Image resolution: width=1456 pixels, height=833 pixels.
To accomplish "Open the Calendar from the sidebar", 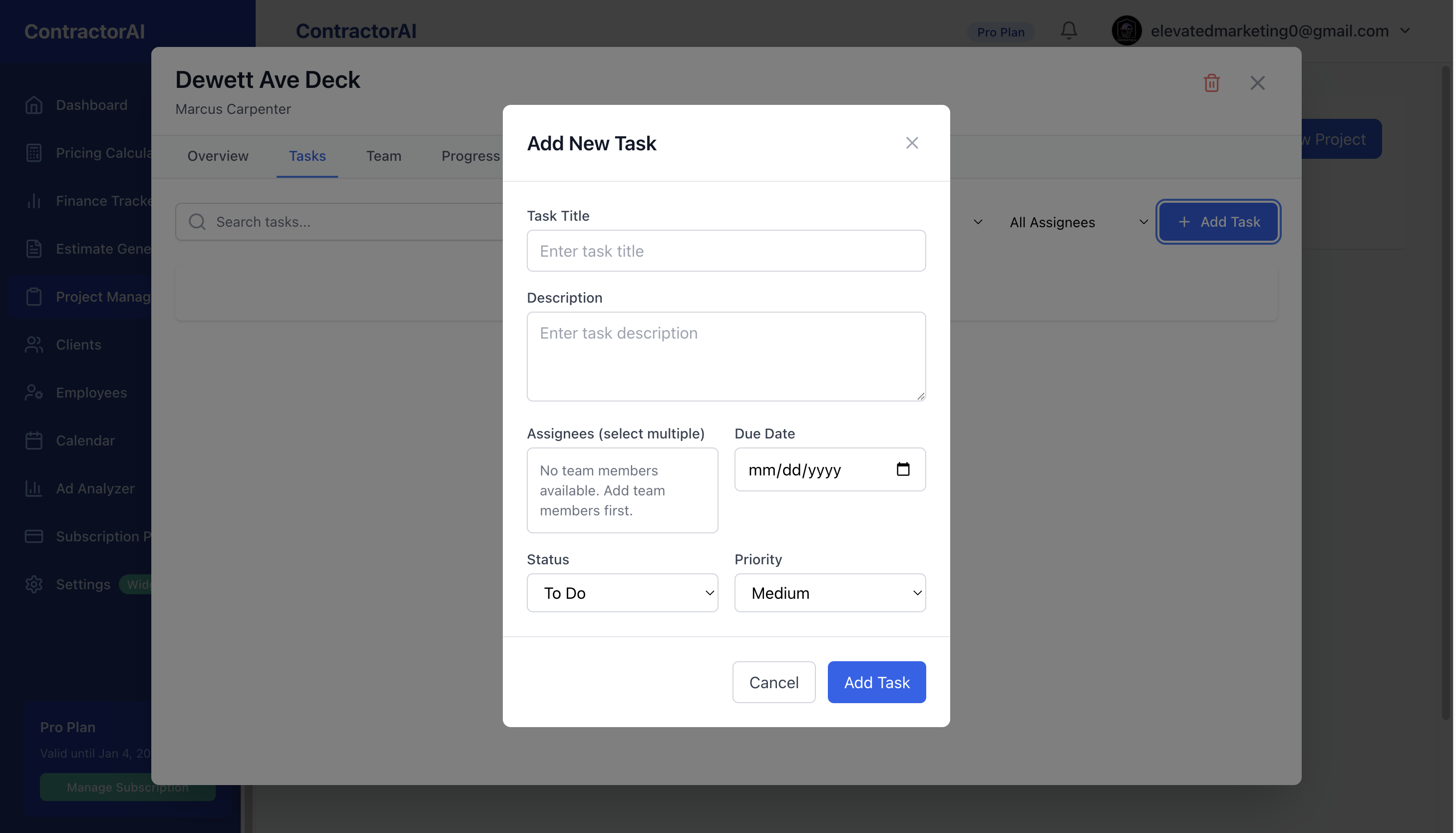I will click(86, 440).
